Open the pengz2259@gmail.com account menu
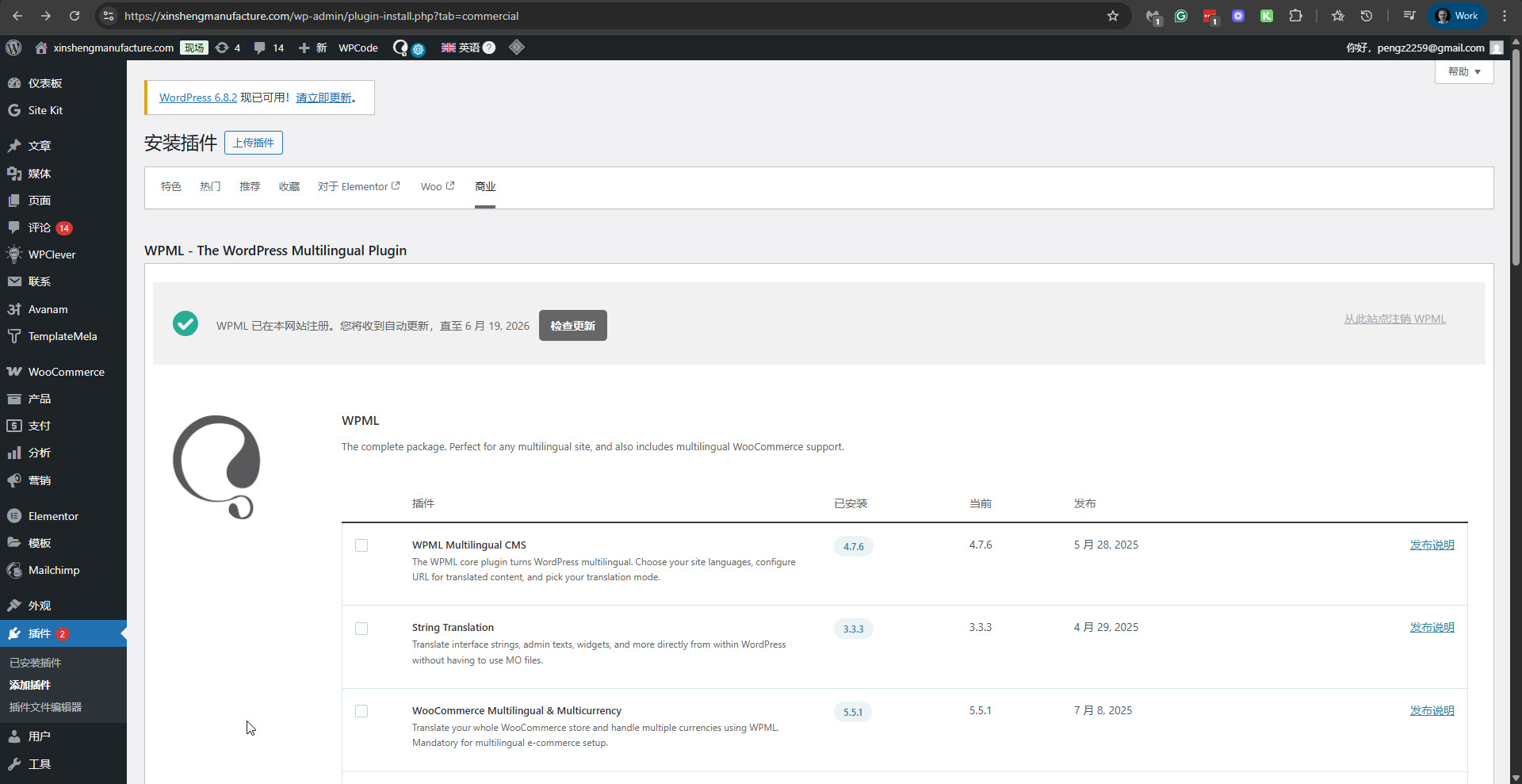Image resolution: width=1522 pixels, height=784 pixels. [1424, 48]
